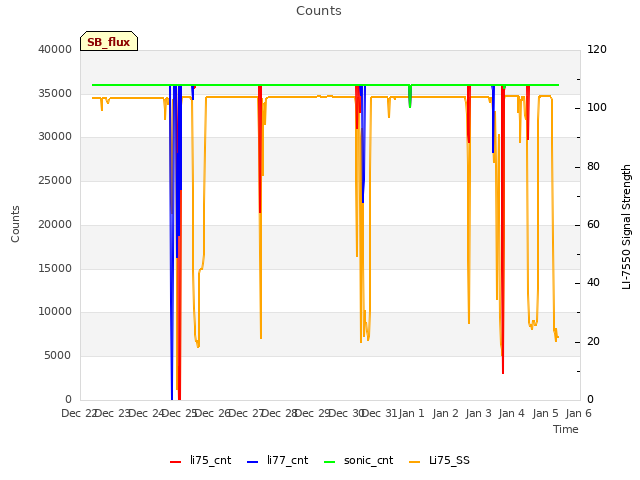
Task: Click the Time x-axis label
Action: (x=566, y=429)
